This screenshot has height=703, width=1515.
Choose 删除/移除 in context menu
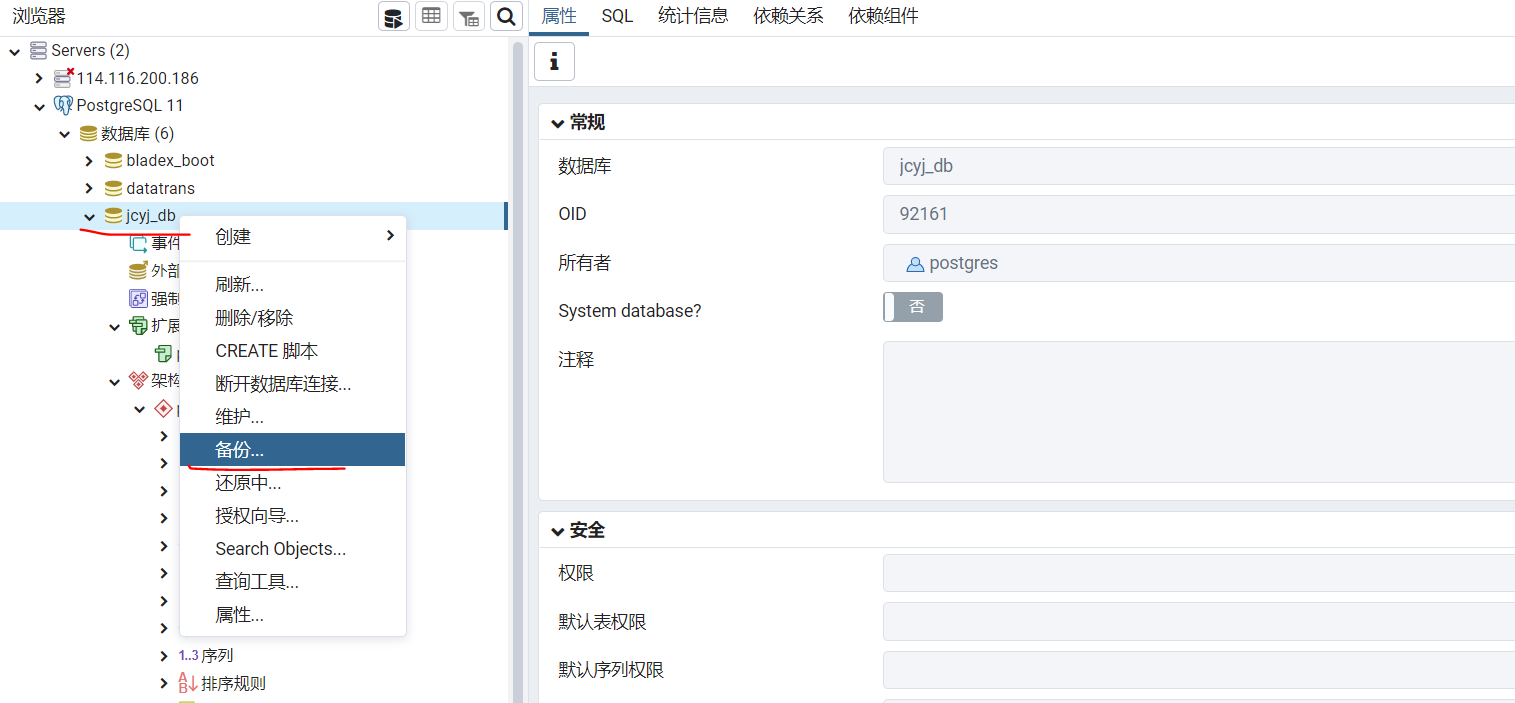pos(293,318)
